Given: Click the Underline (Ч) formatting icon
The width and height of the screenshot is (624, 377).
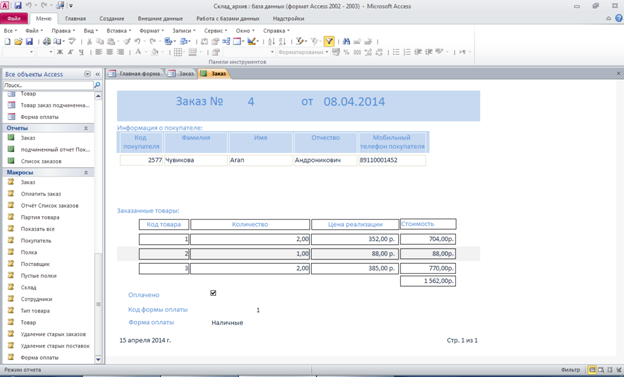Looking at the screenshot, I should tap(81, 52).
